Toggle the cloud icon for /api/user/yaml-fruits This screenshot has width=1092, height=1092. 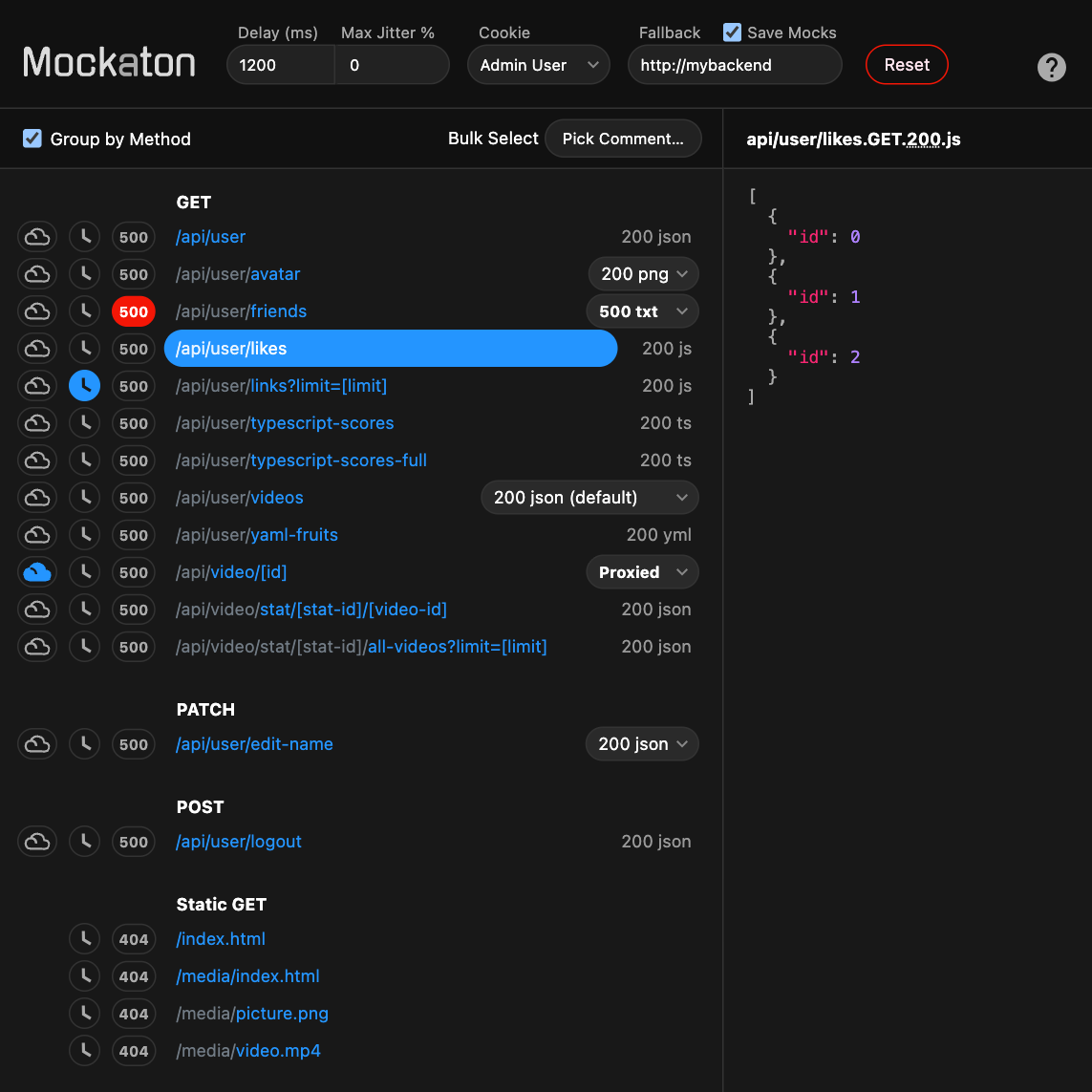click(36, 534)
